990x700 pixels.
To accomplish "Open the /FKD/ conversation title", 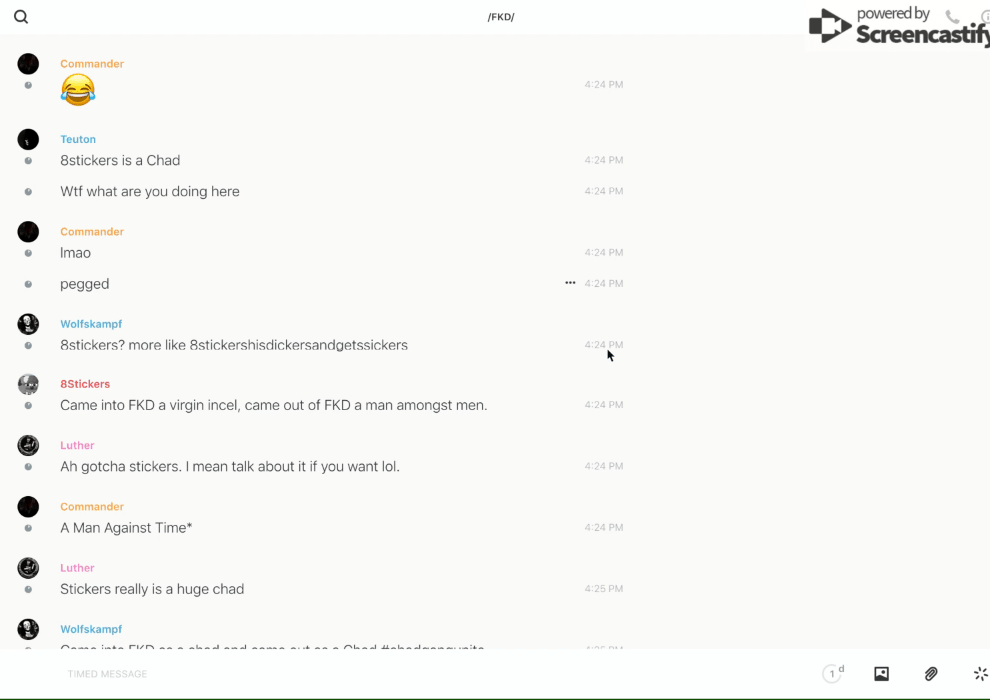I will point(501,17).
